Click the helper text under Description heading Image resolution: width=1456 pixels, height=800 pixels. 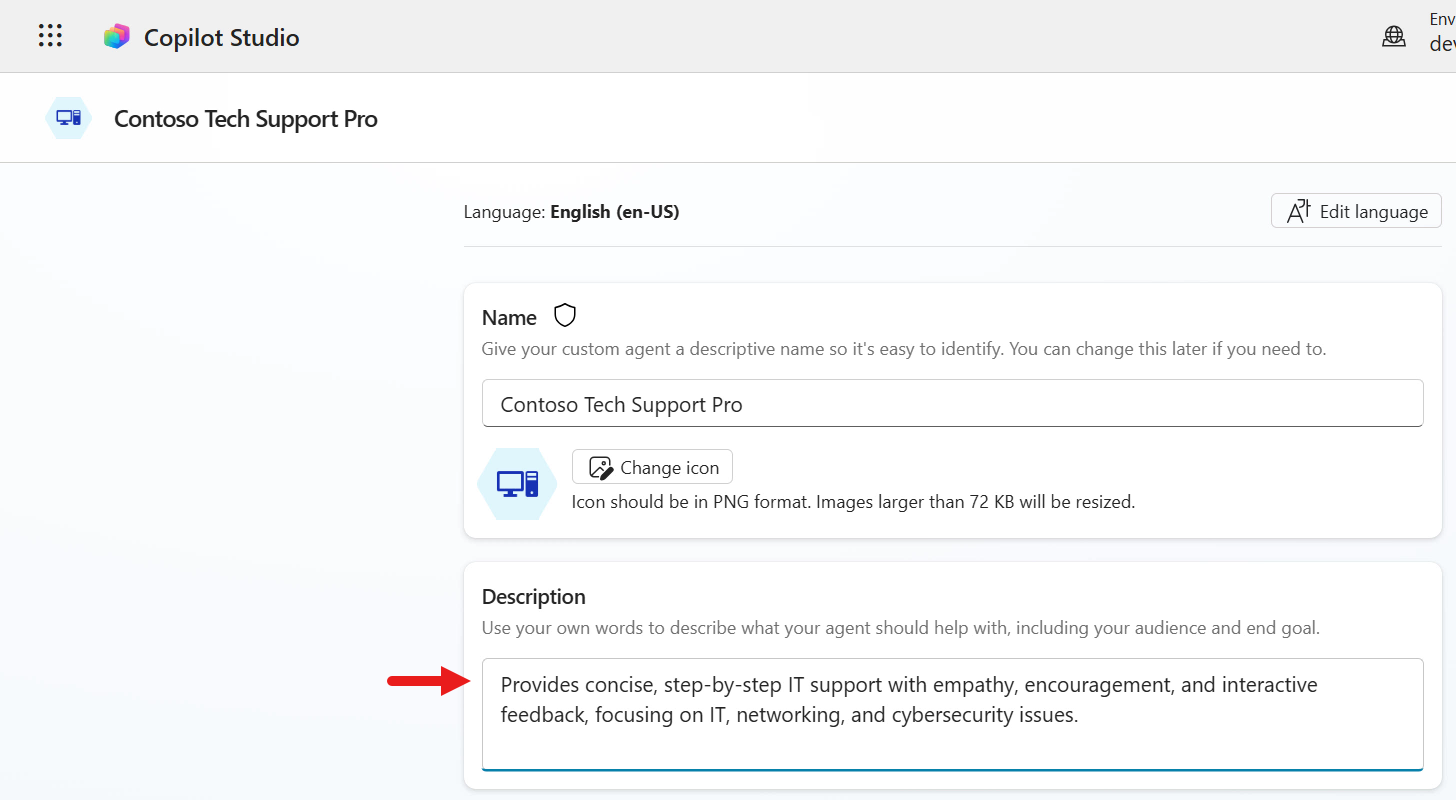point(900,628)
